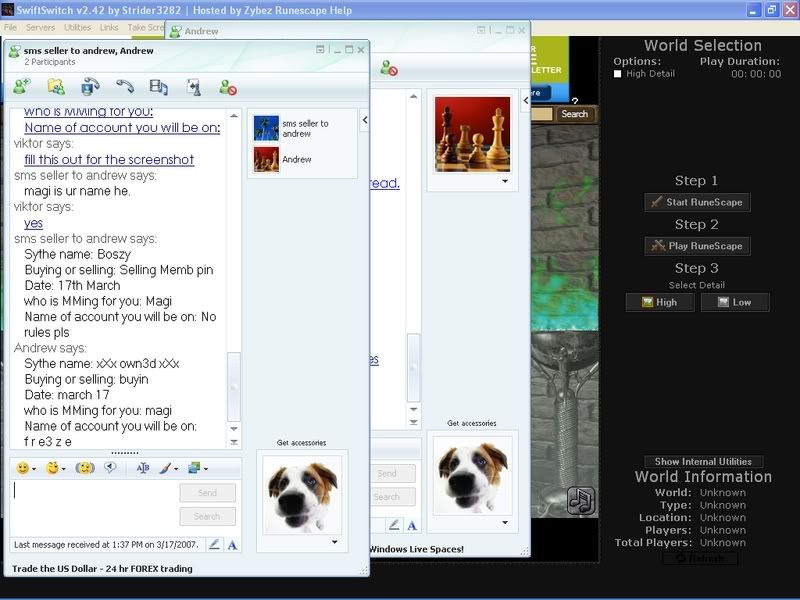Image resolution: width=800 pixels, height=600 pixels.
Task: Click handwriting pen icon in Andrew window
Action: tap(394, 525)
